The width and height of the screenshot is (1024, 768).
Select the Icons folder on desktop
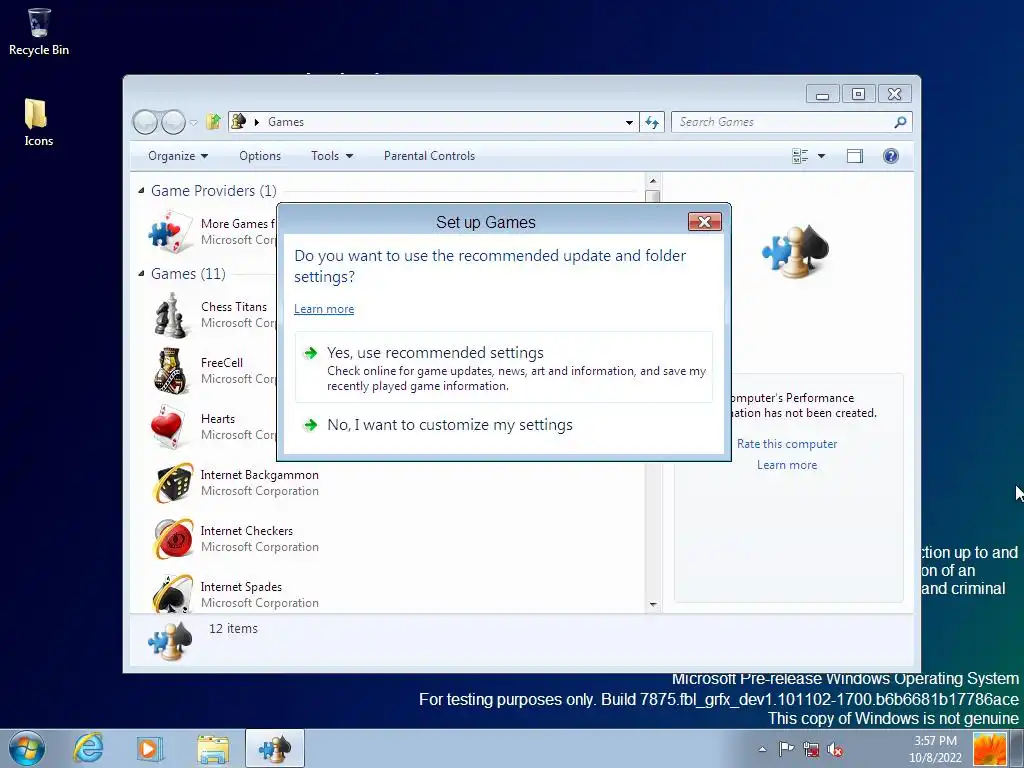coord(38,122)
